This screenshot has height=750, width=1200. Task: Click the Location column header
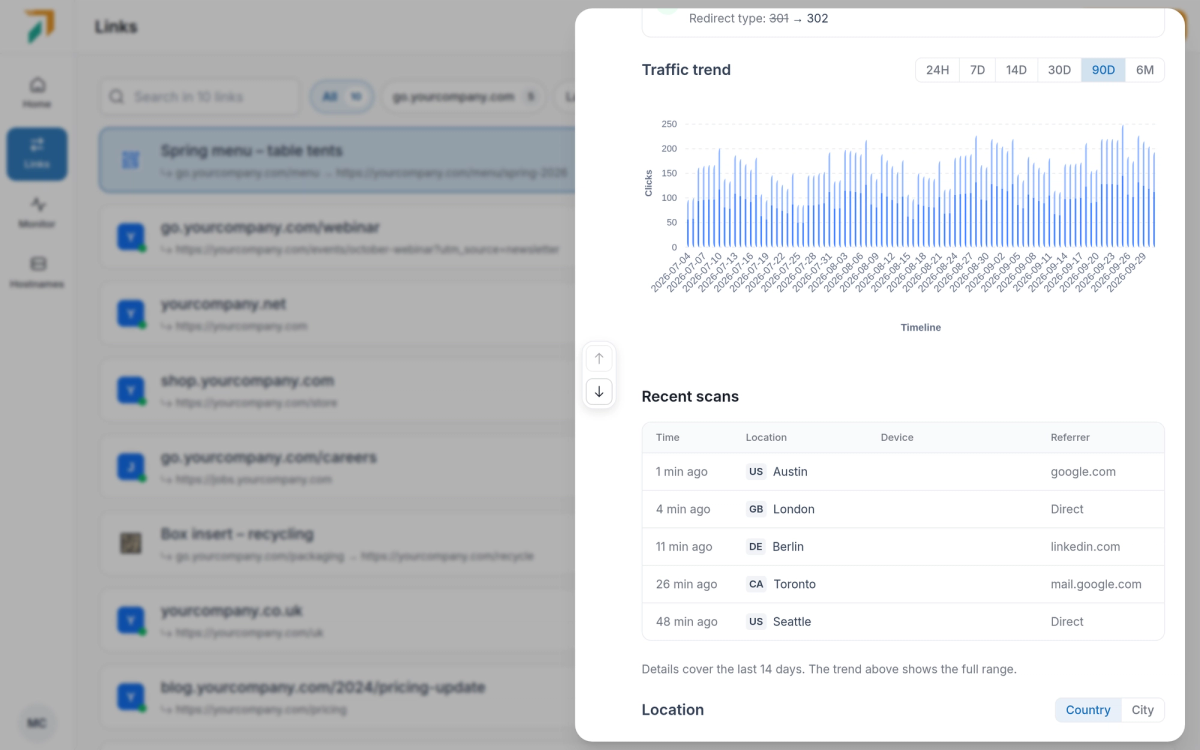(766, 437)
